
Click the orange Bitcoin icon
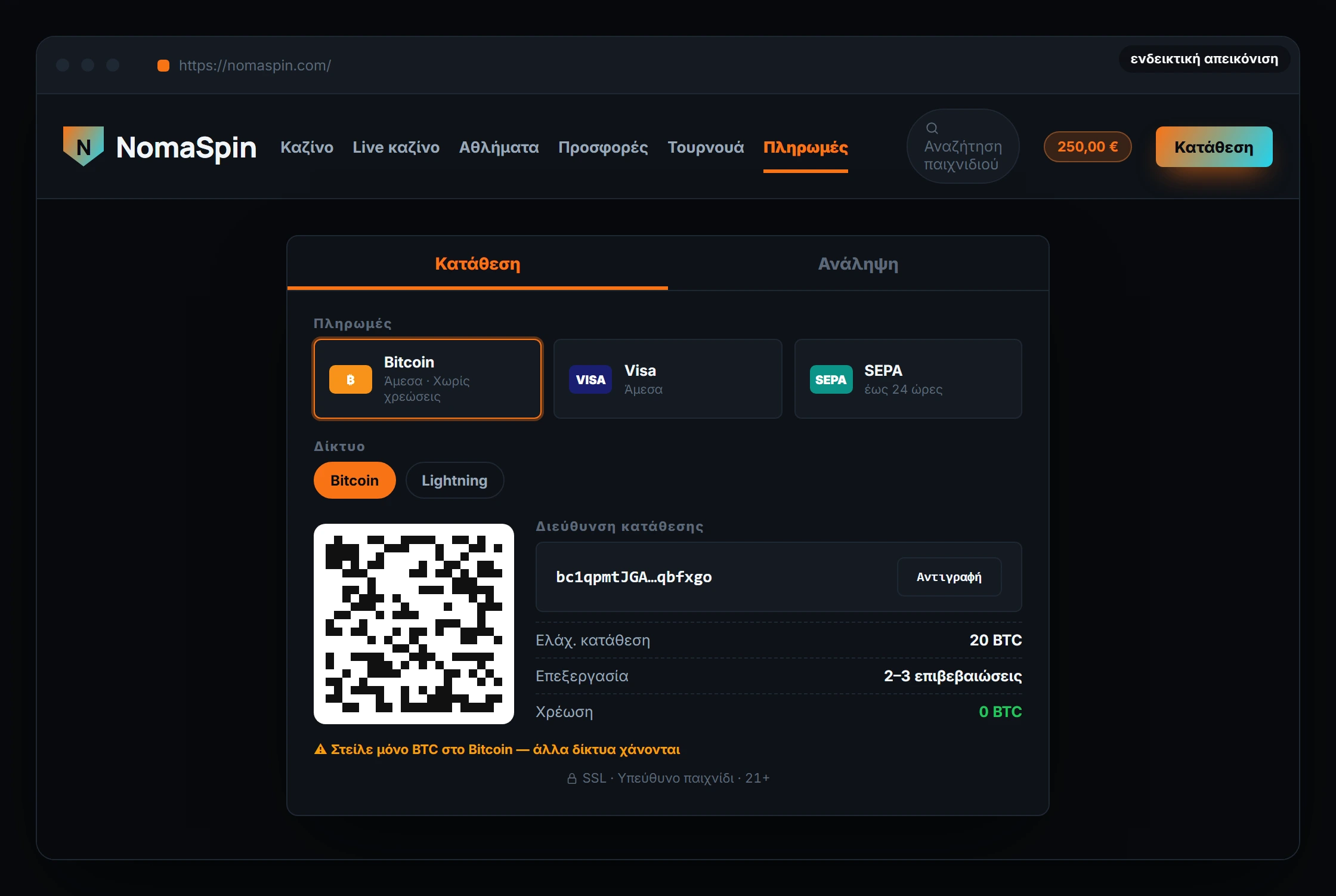tap(351, 379)
